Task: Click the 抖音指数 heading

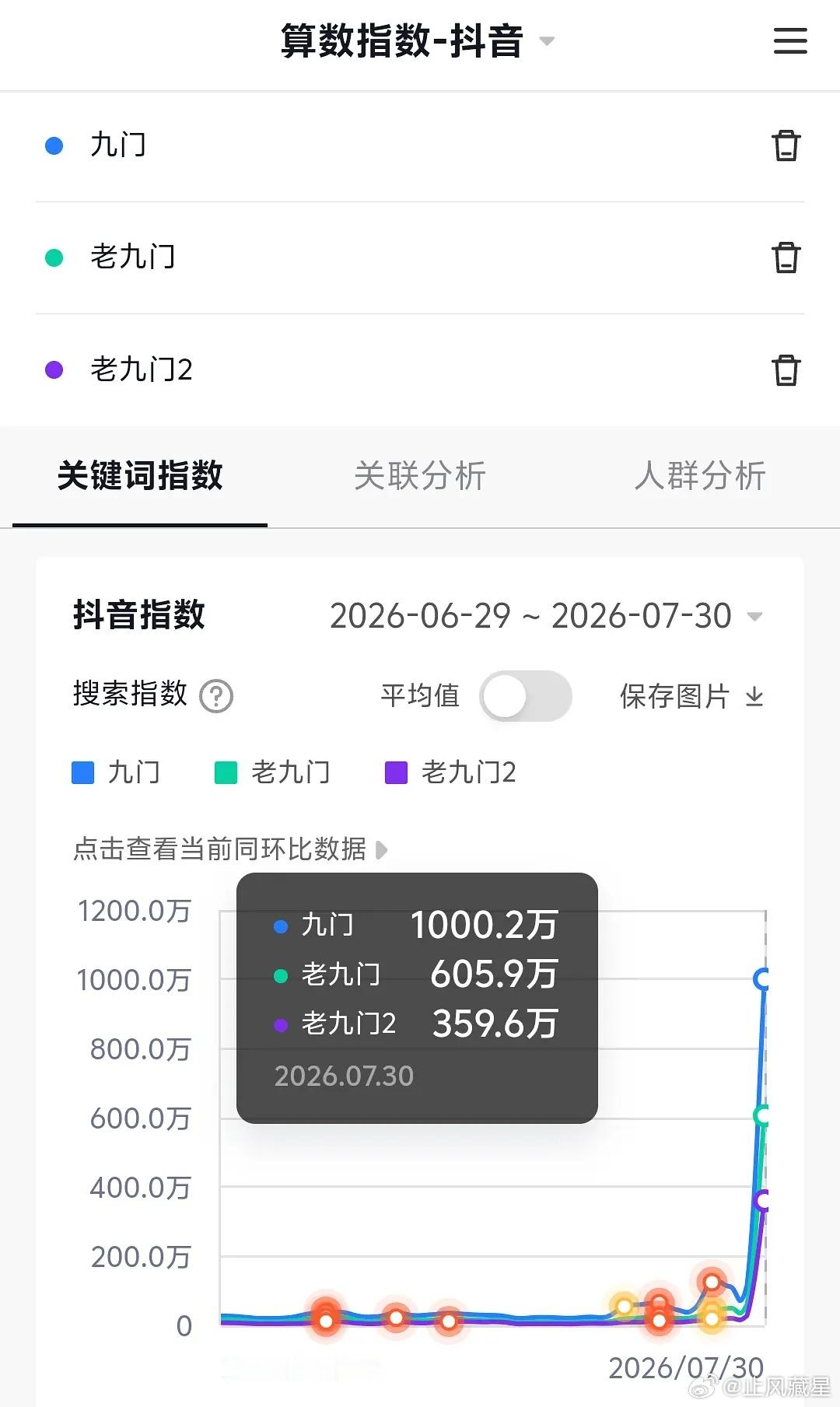Action: [x=139, y=614]
